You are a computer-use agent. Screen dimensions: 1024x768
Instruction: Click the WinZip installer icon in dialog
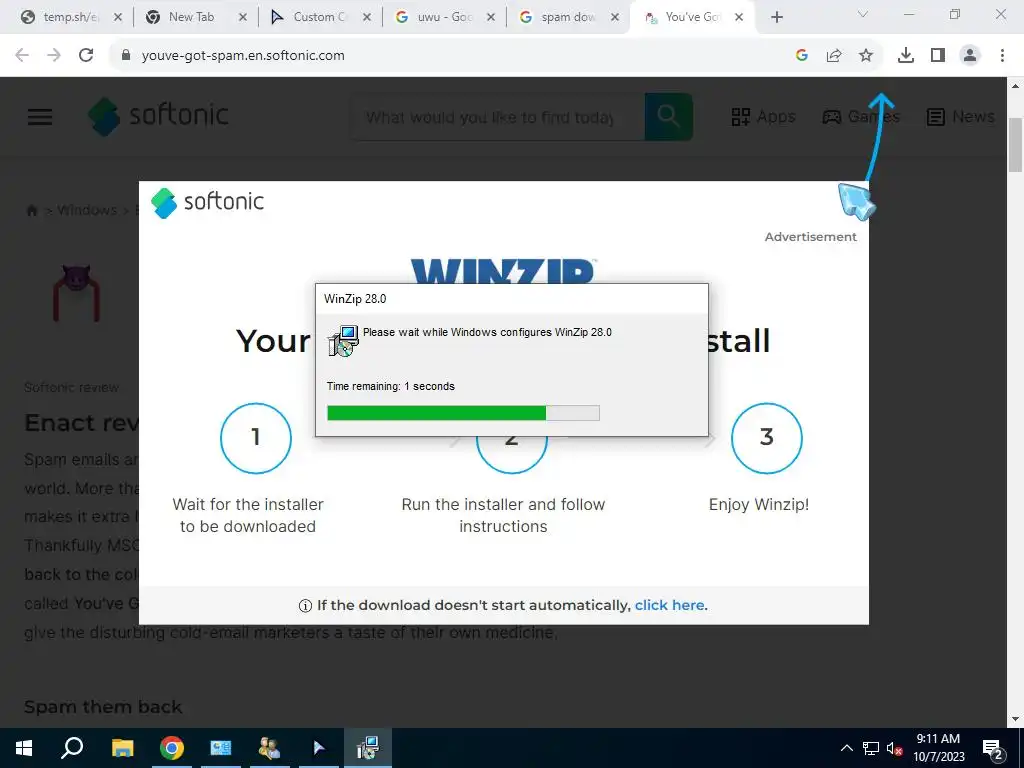click(343, 341)
